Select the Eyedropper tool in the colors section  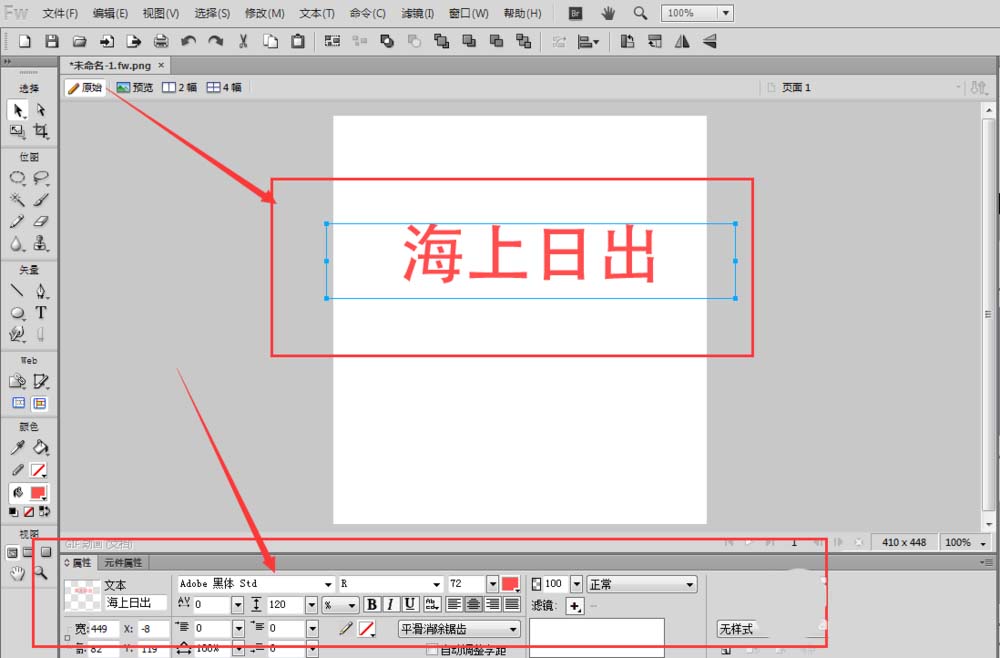tap(17, 447)
